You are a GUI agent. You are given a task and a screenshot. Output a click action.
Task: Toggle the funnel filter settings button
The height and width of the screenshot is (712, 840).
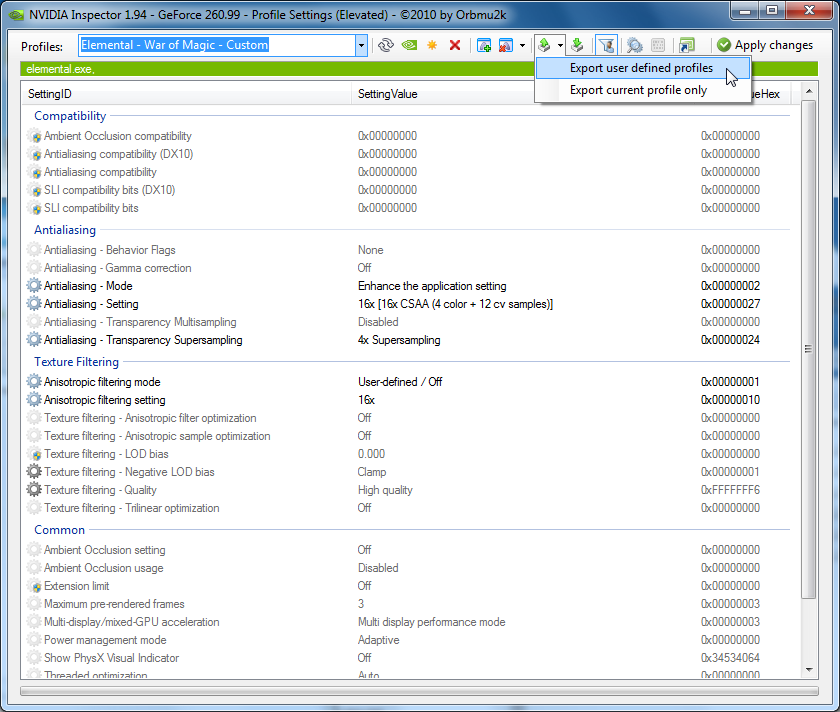pos(605,45)
